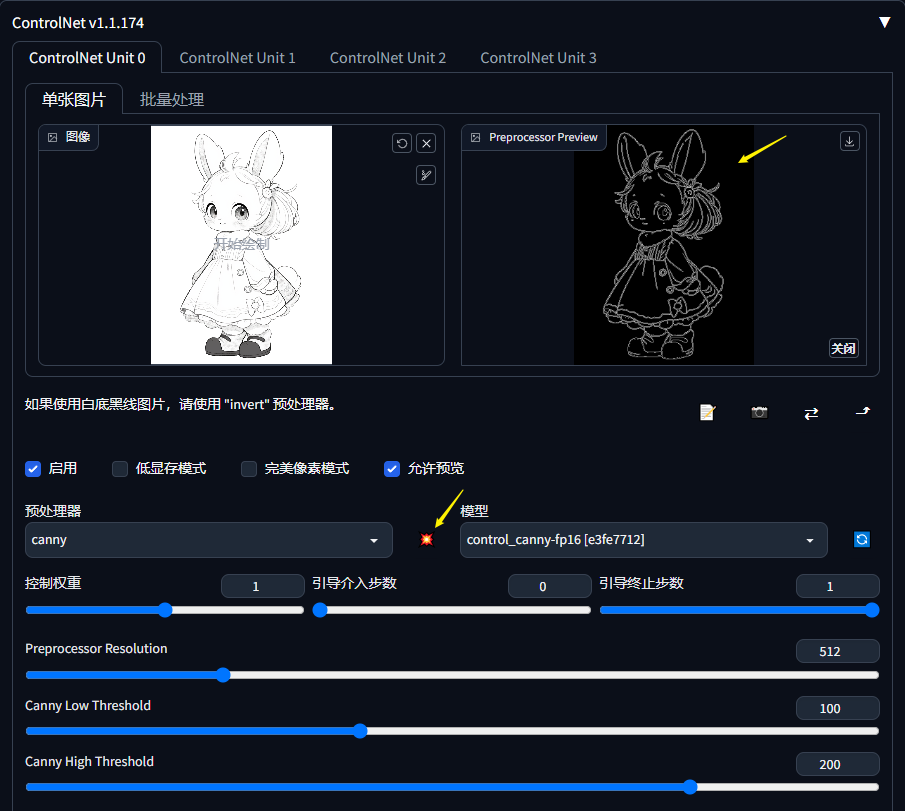
Task: Open the 预处理器 canny dropdown
Action: tap(209, 540)
